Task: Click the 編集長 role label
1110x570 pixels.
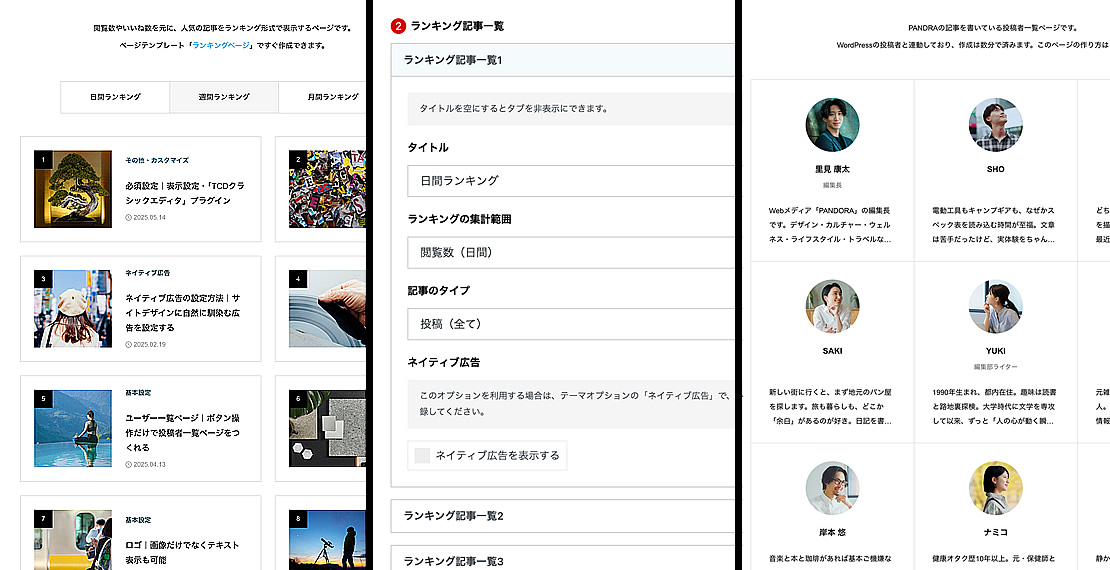Action: (832, 186)
